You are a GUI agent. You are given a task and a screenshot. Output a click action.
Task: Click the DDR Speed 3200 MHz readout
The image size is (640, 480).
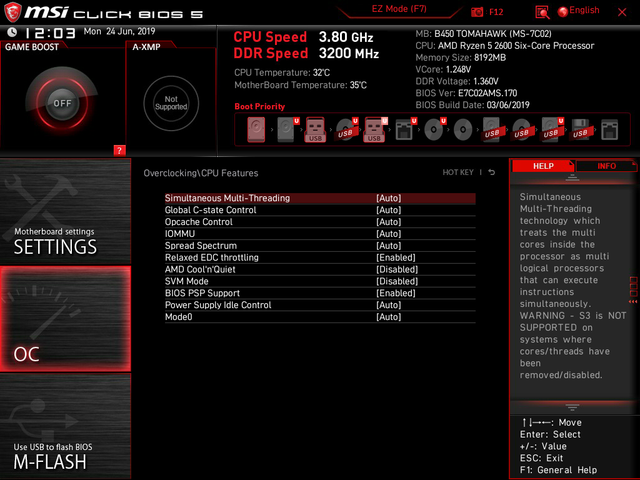coord(306,53)
